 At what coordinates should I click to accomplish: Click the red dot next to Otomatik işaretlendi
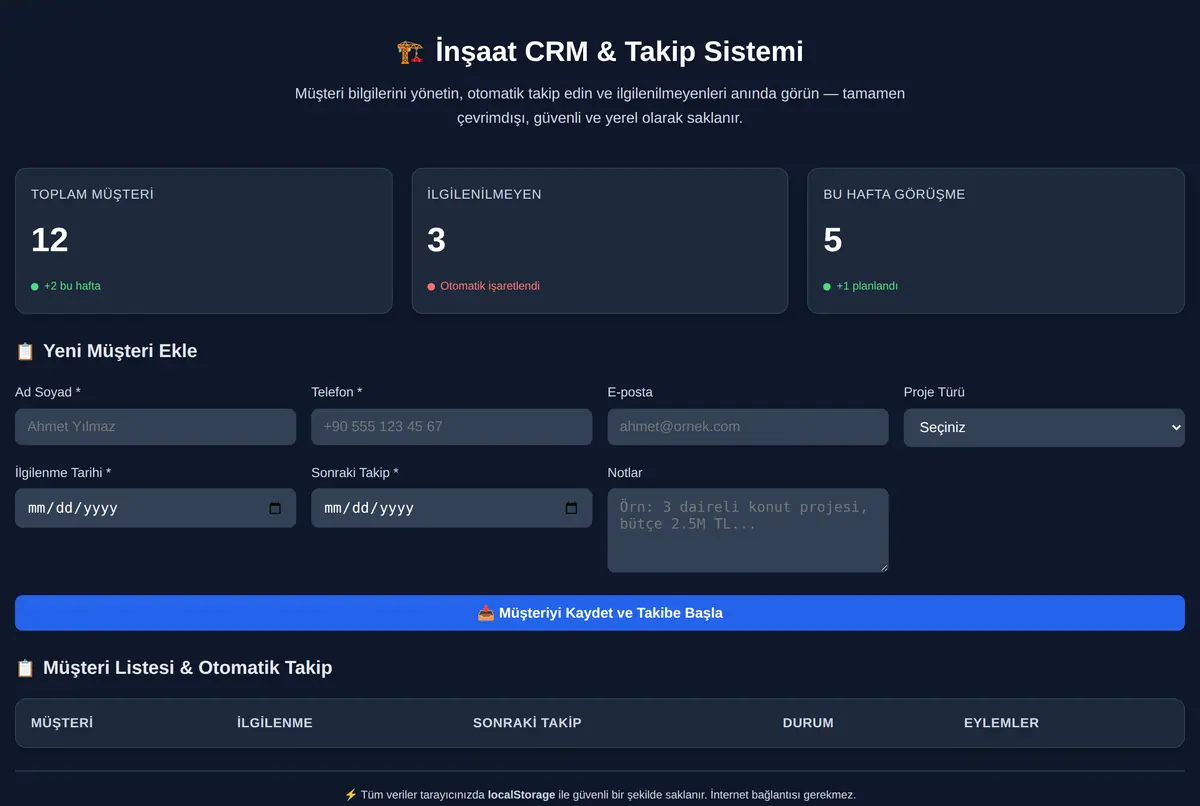(431, 287)
